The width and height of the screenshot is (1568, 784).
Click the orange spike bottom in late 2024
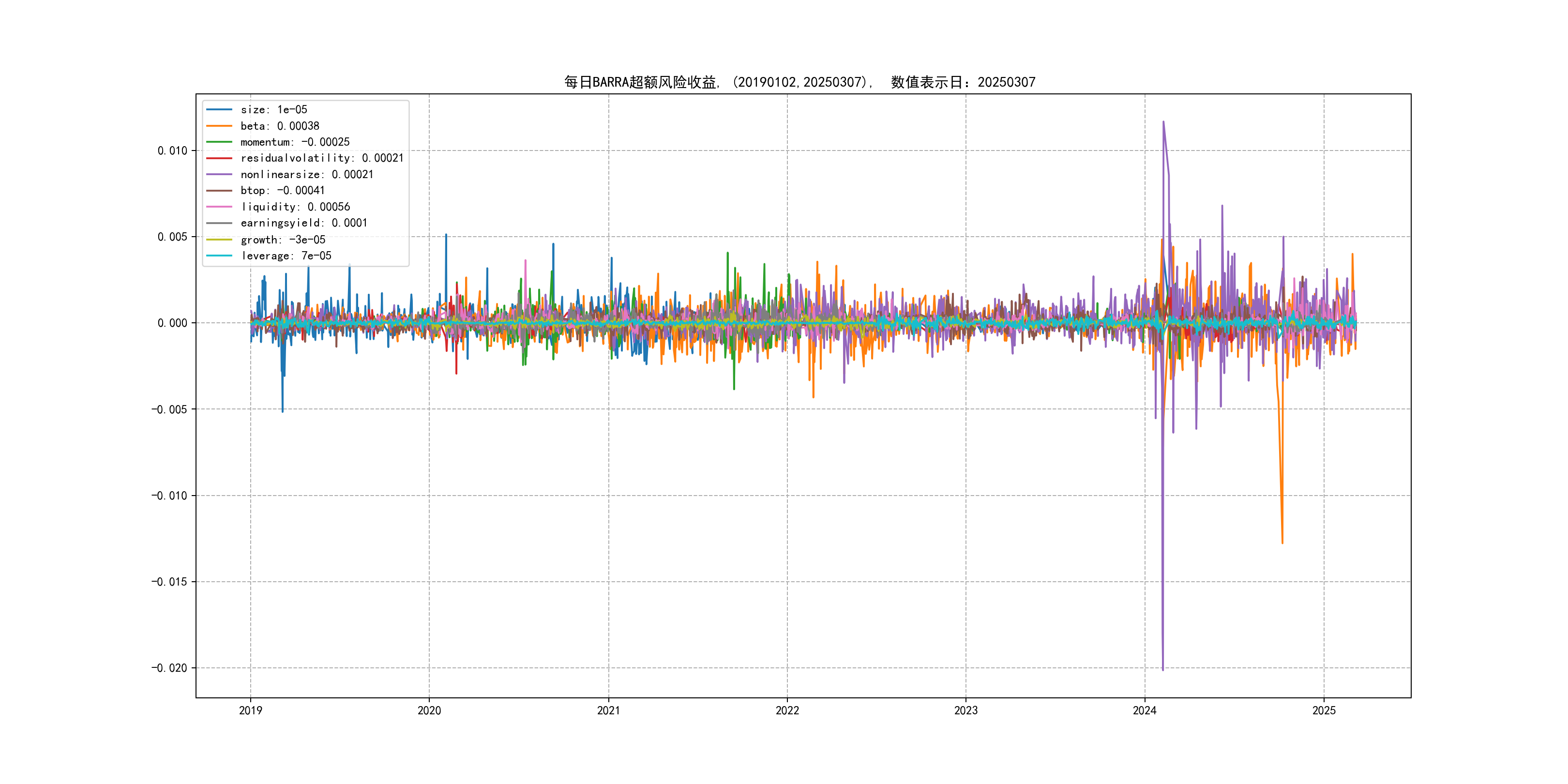point(1282,542)
